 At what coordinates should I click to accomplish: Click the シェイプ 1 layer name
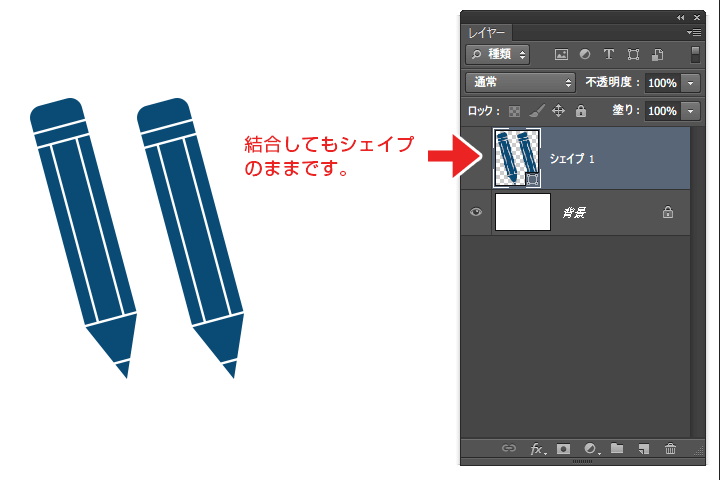click(572, 159)
